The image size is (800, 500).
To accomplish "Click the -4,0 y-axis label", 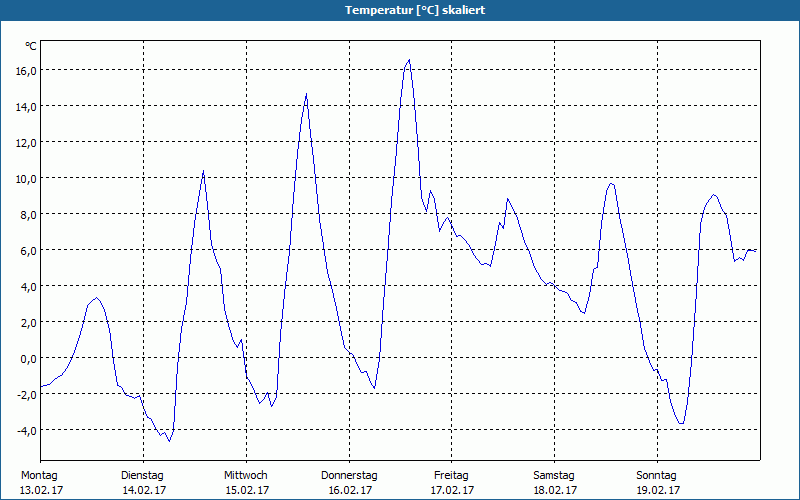I will [x=26, y=431].
